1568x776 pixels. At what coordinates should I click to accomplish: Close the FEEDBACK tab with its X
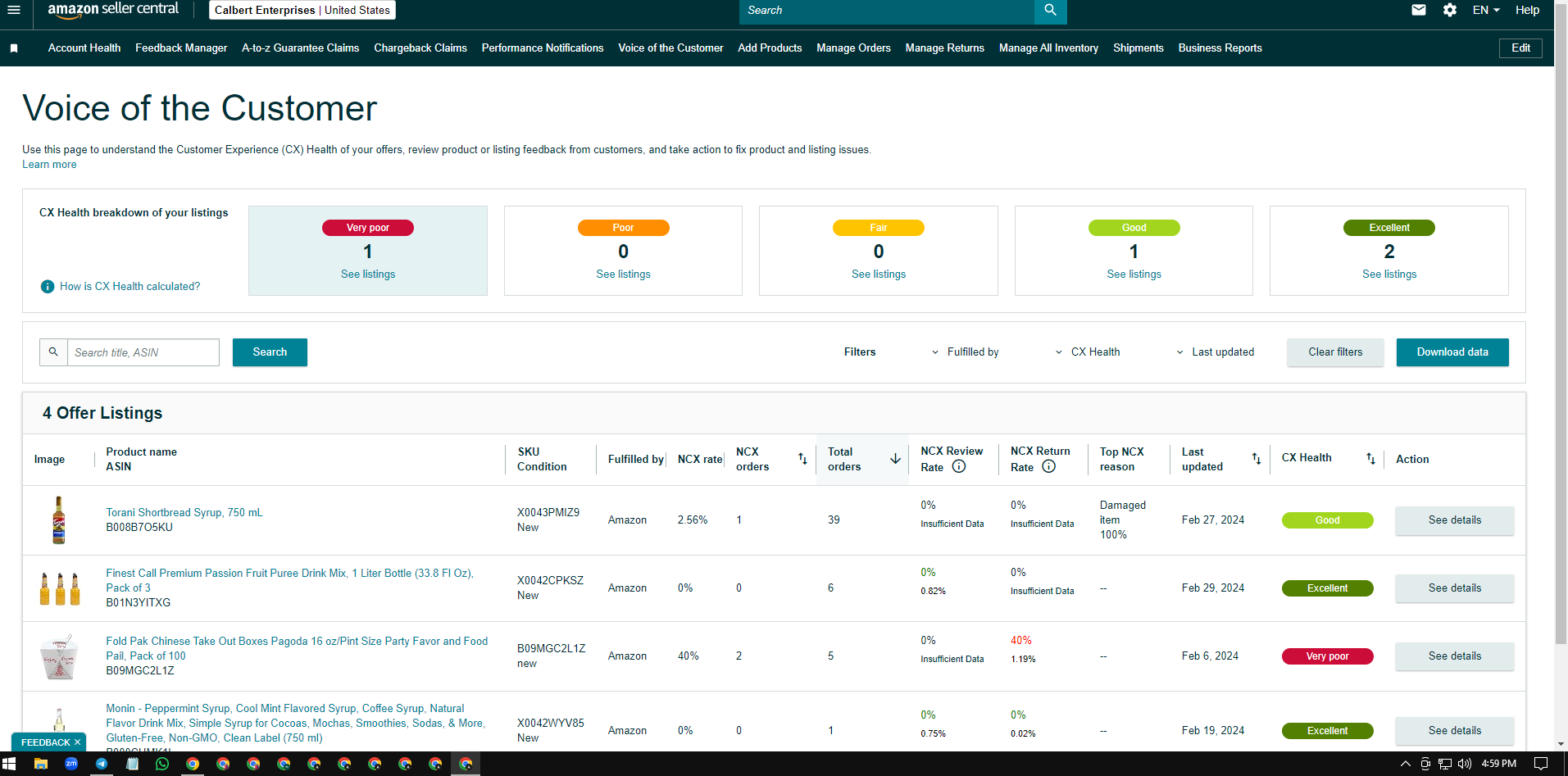pos(78,742)
